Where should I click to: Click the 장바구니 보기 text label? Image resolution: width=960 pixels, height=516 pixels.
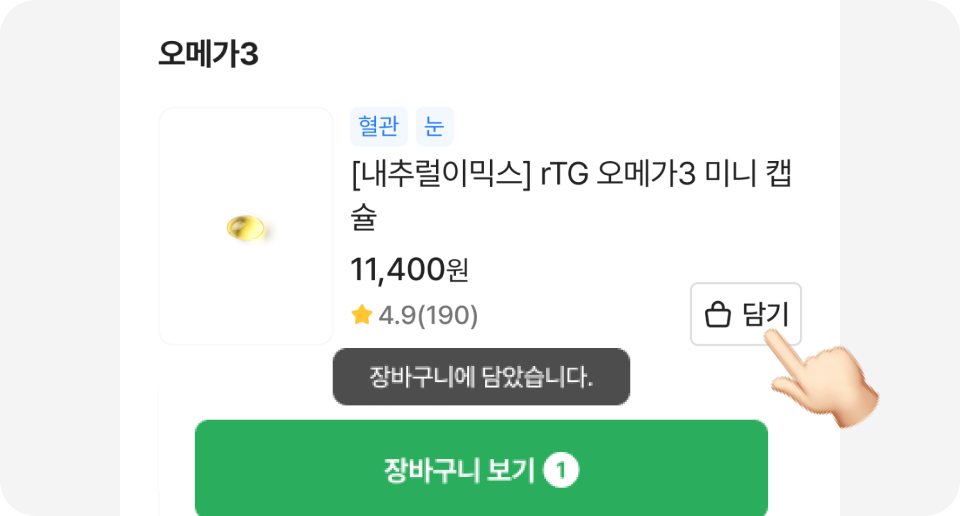click(459, 470)
